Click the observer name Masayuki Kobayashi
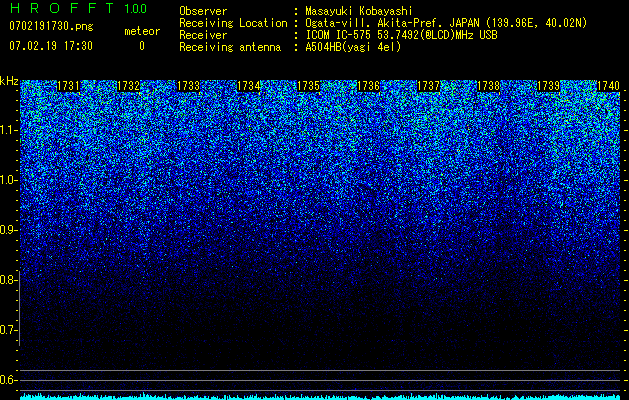This screenshot has width=629, height=400. (x=359, y=11)
